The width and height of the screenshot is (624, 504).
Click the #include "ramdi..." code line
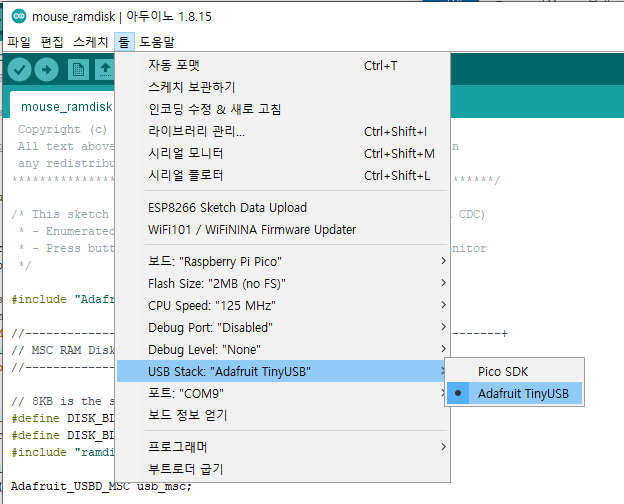click(x=63, y=452)
